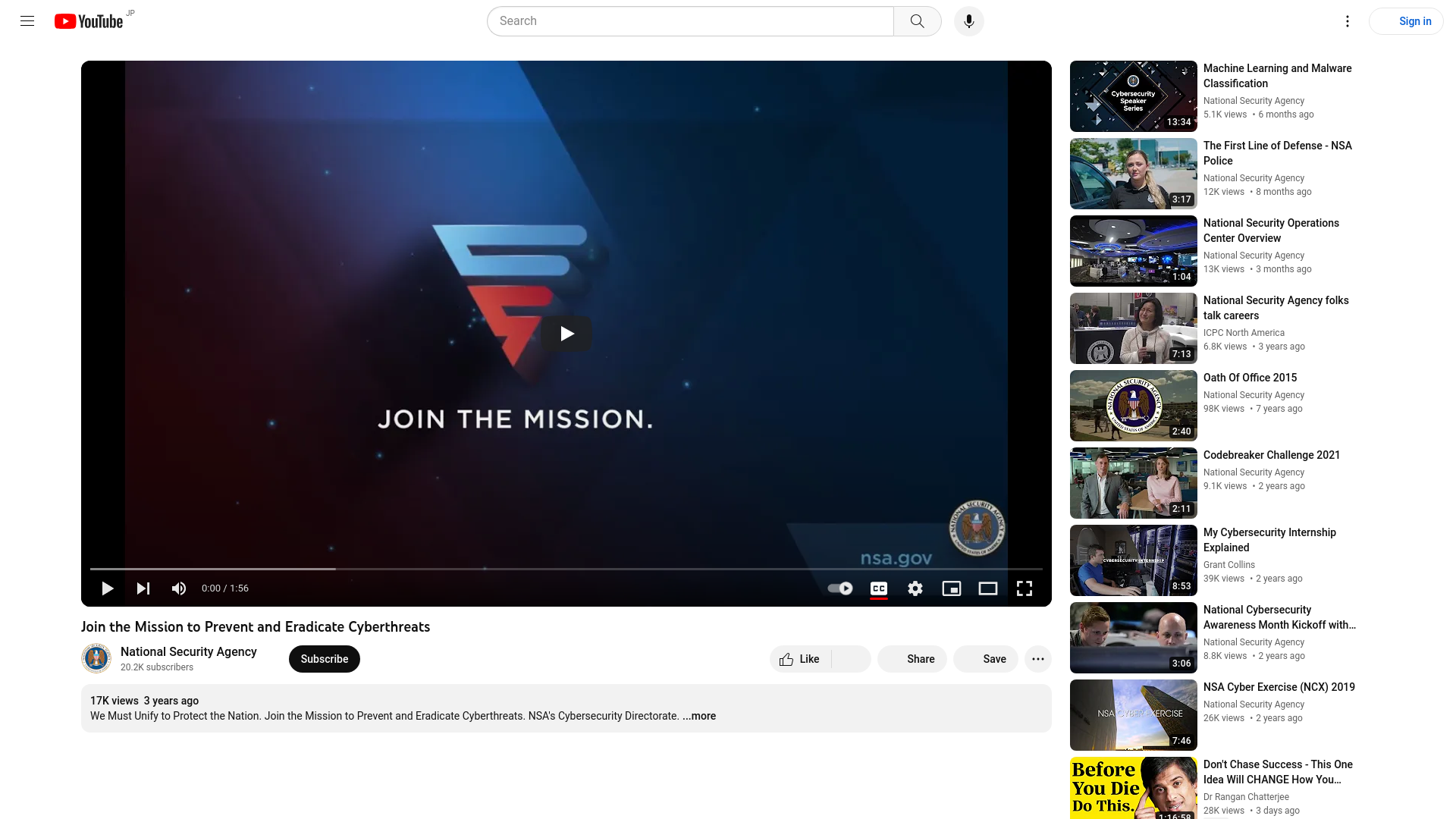Select voice search microphone icon

pos(967,21)
